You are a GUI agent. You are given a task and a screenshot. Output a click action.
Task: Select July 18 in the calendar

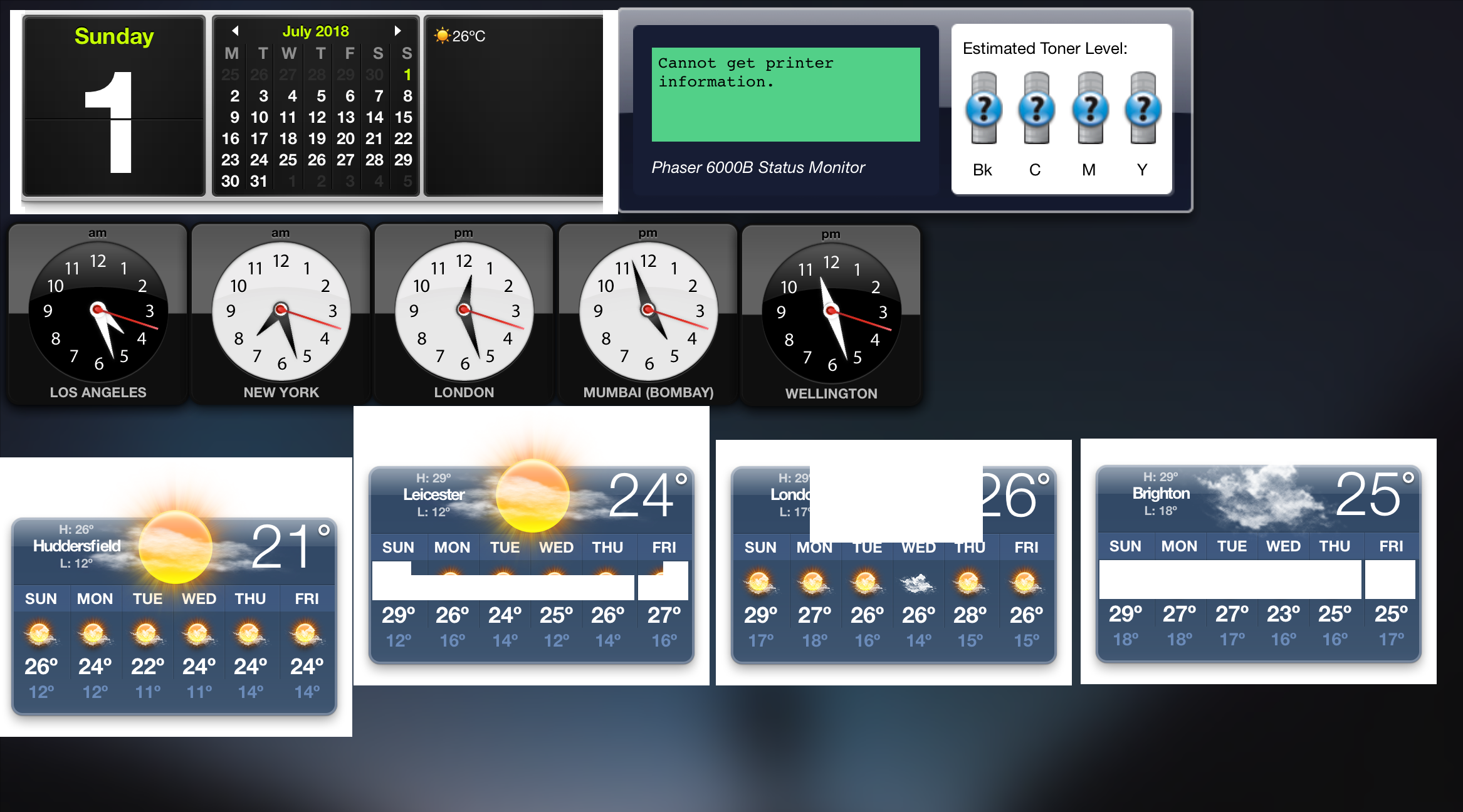pos(288,138)
